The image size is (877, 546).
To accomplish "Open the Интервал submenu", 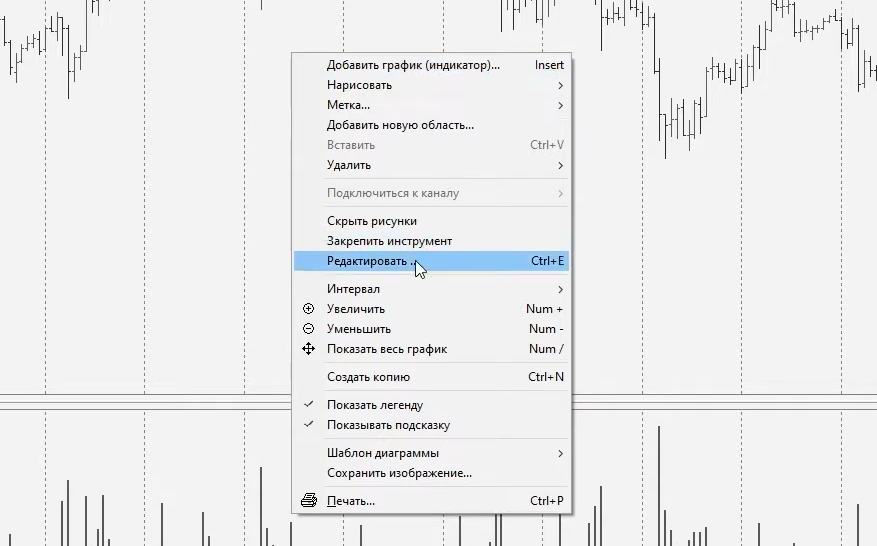I will (x=352, y=289).
